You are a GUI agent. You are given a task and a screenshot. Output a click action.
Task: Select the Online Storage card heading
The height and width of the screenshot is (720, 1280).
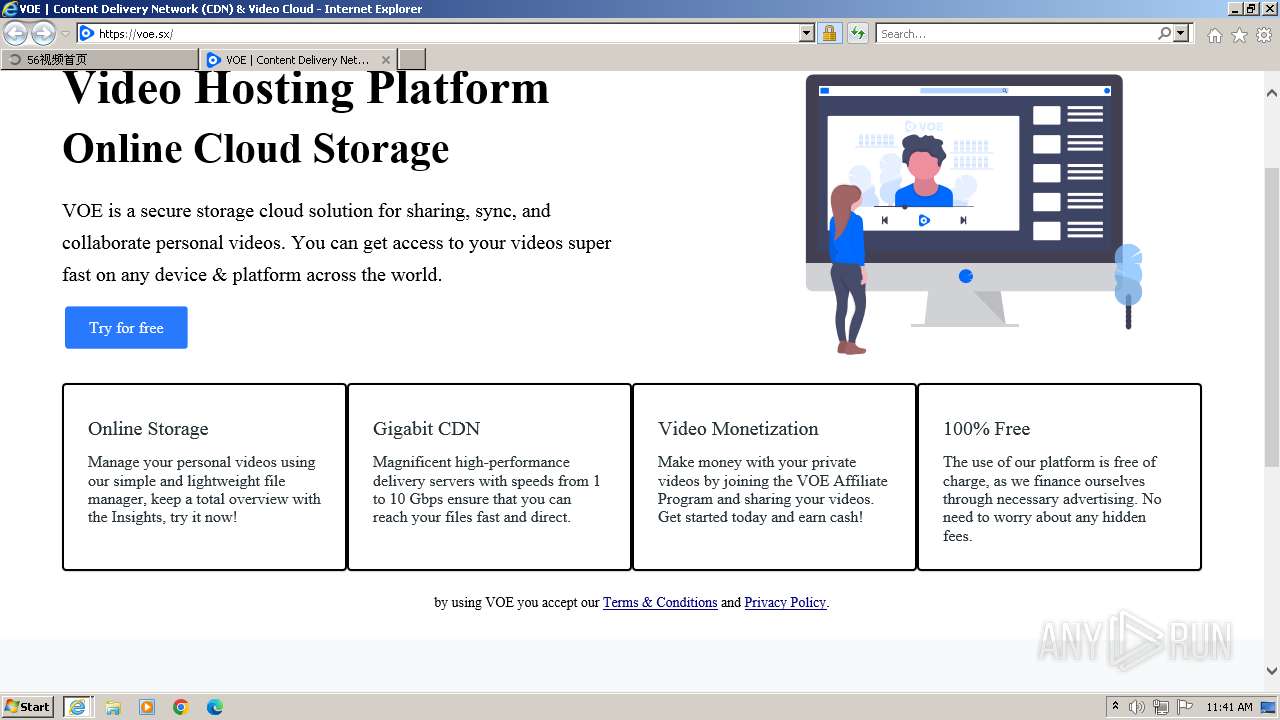[x=148, y=429]
